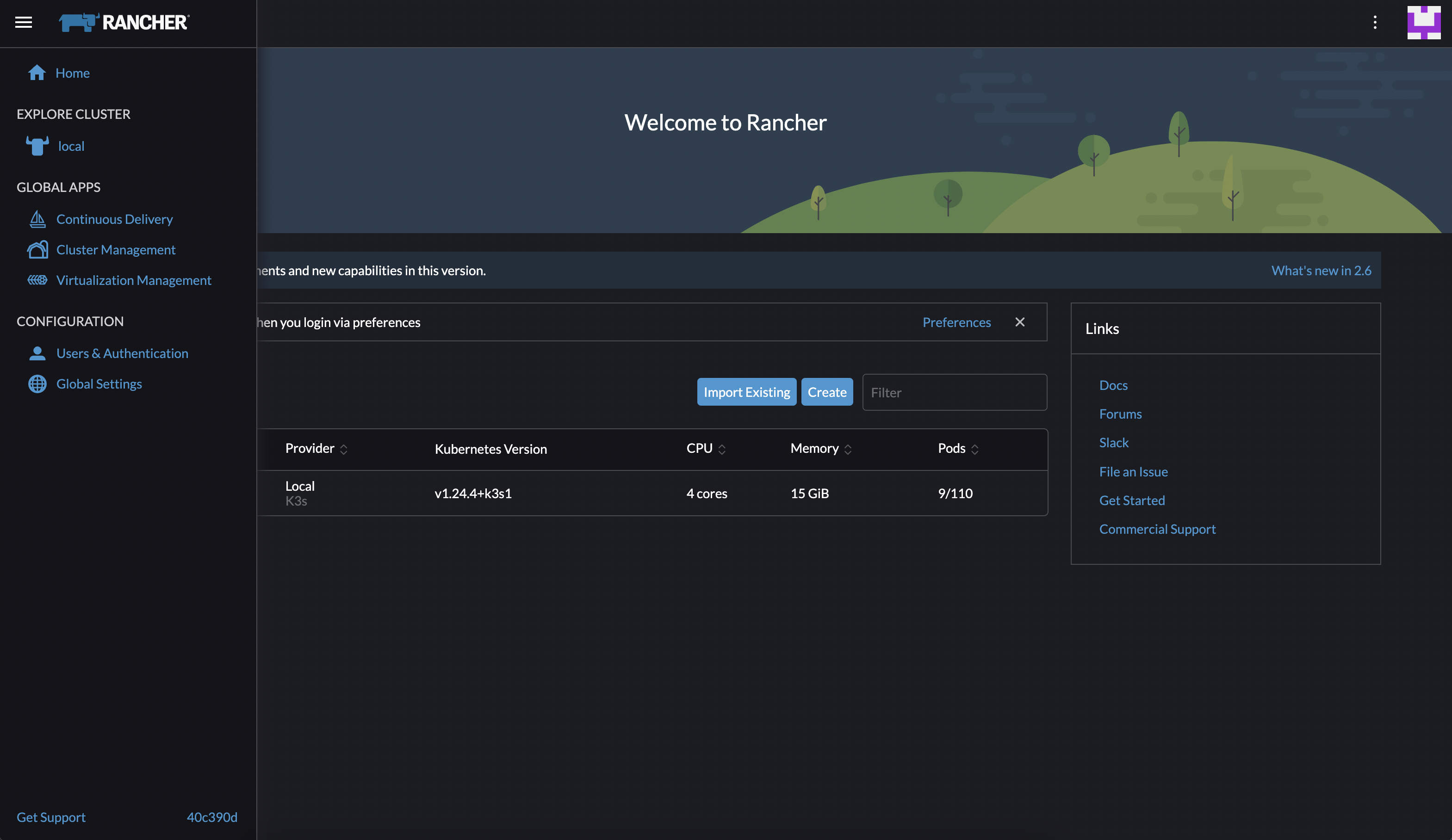Click the user avatar in the top right
Image resolution: width=1452 pixels, height=840 pixels.
[1423, 23]
